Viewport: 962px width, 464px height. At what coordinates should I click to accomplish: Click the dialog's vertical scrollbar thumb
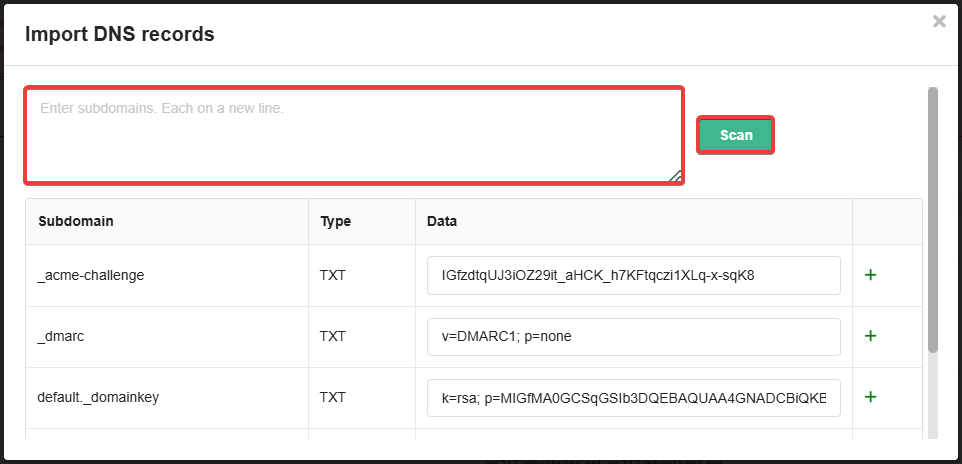(933, 220)
